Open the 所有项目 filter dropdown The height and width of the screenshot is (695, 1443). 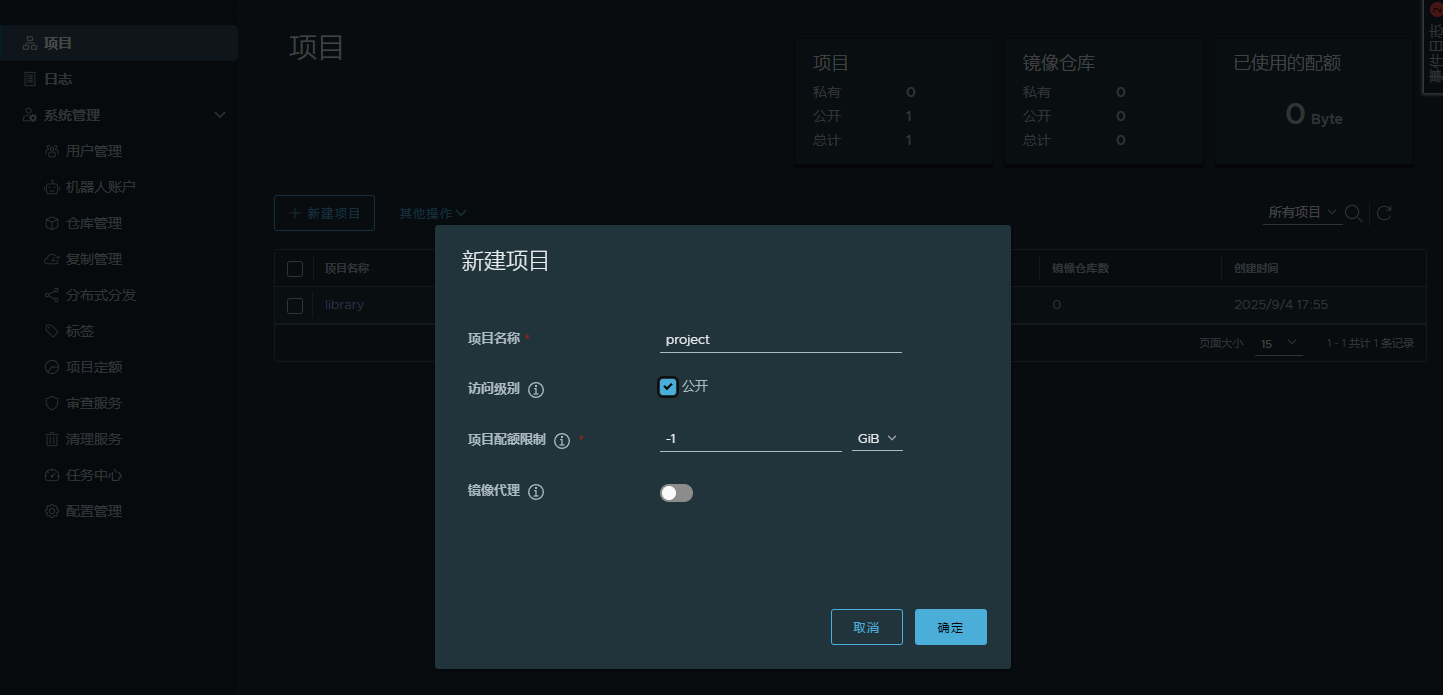pos(1302,213)
